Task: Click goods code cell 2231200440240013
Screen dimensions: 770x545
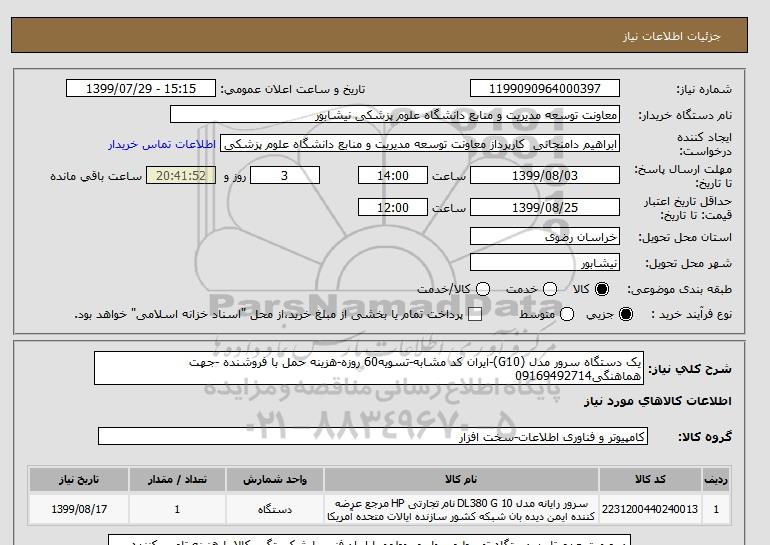Action: pyautogui.click(x=650, y=510)
